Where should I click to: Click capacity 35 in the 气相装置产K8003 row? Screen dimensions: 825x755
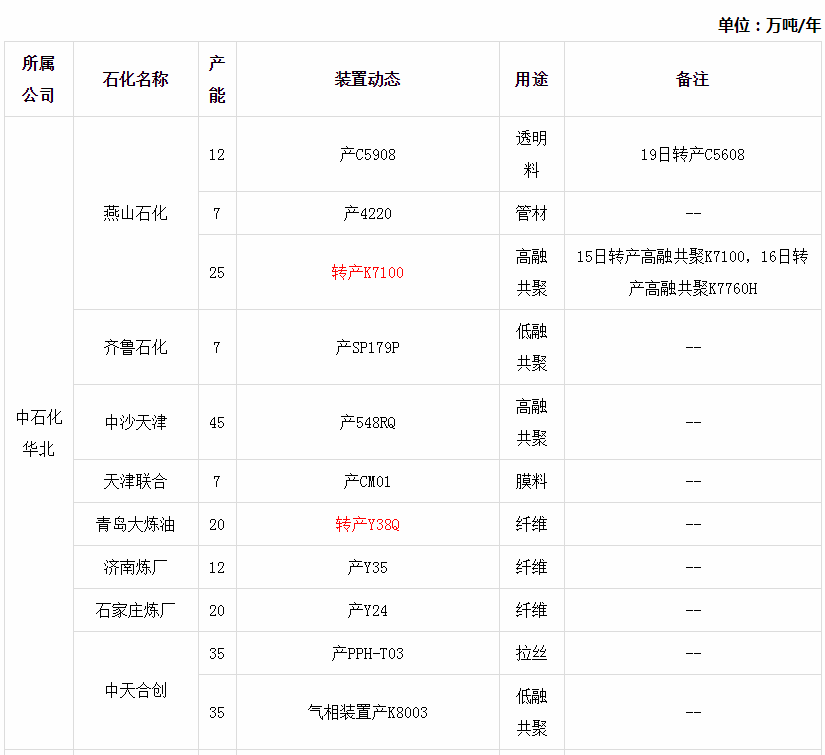coord(217,712)
